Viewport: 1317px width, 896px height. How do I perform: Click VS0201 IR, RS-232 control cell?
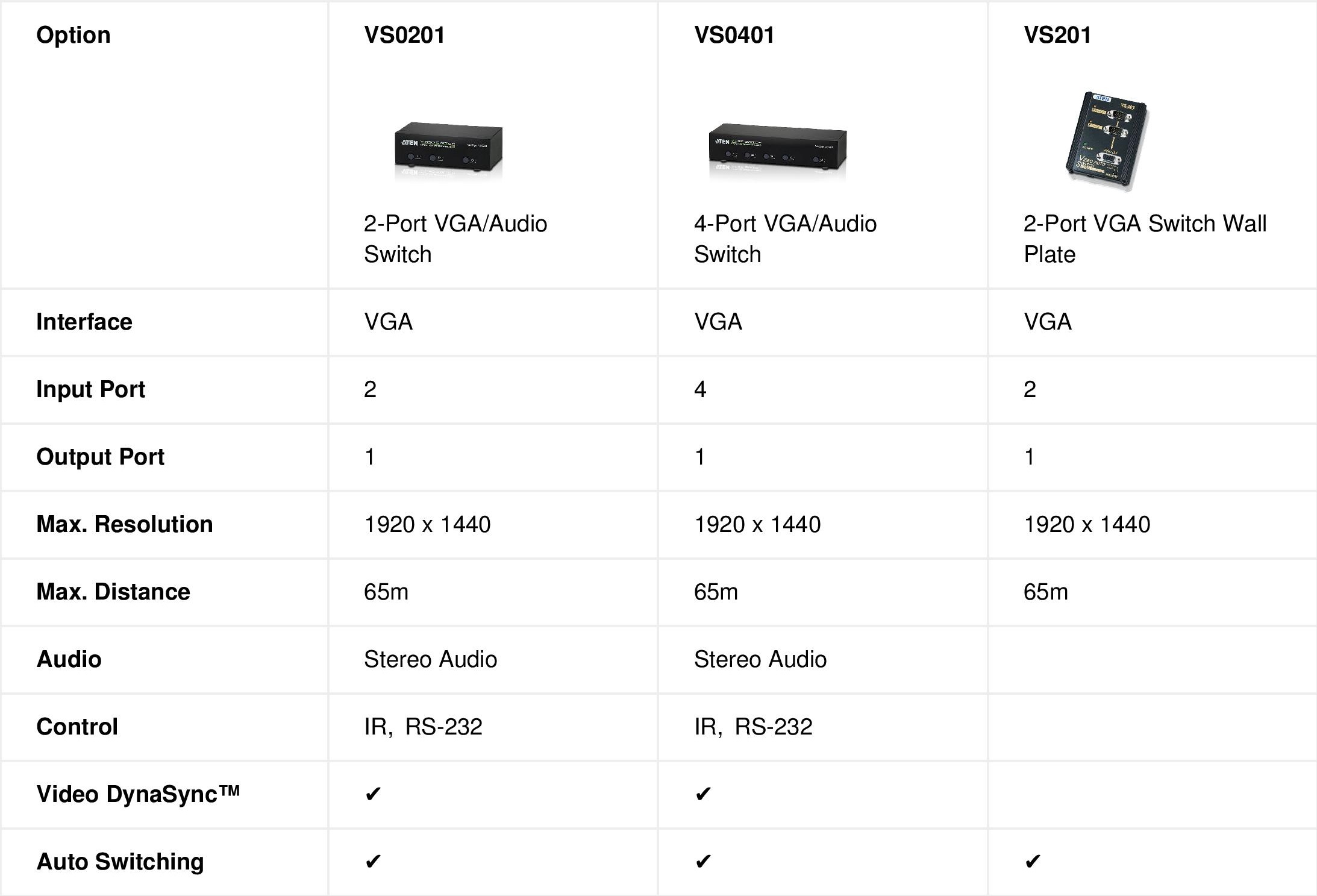click(423, 727)
